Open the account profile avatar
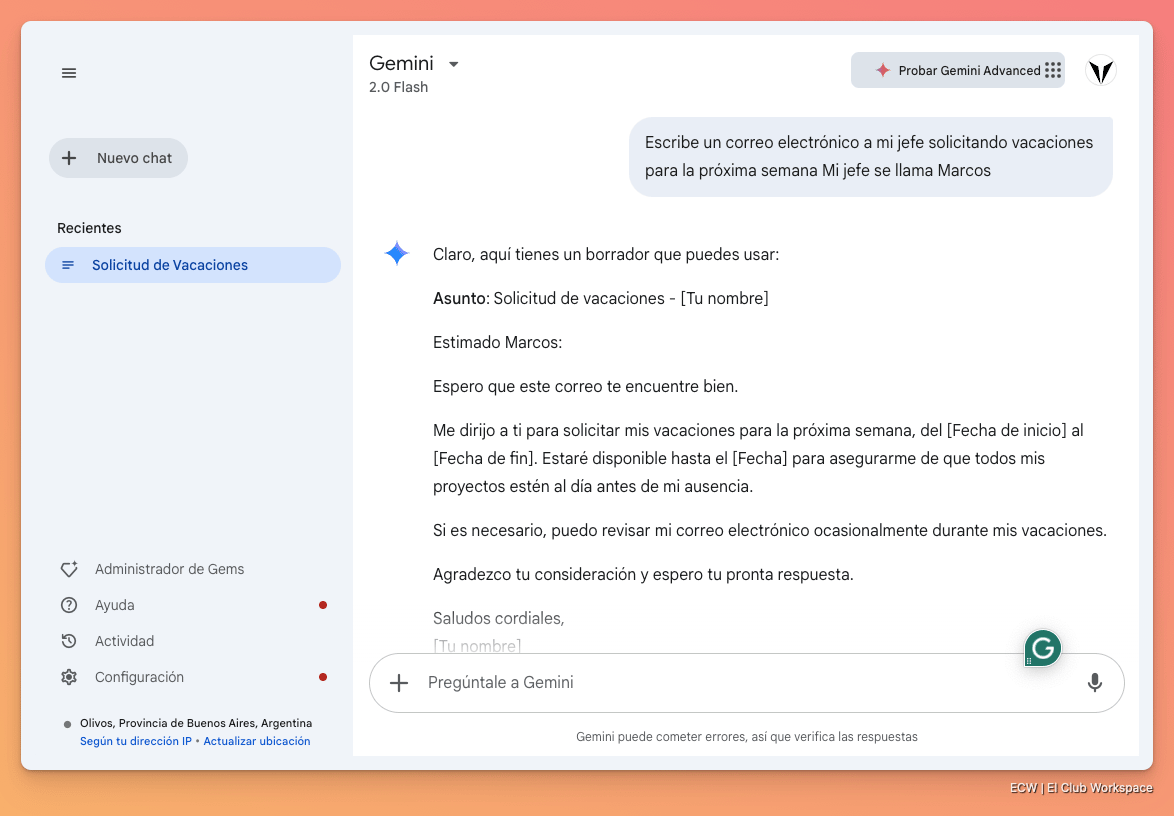Viewport: 1174px width, 816px height. point(1101,70)
